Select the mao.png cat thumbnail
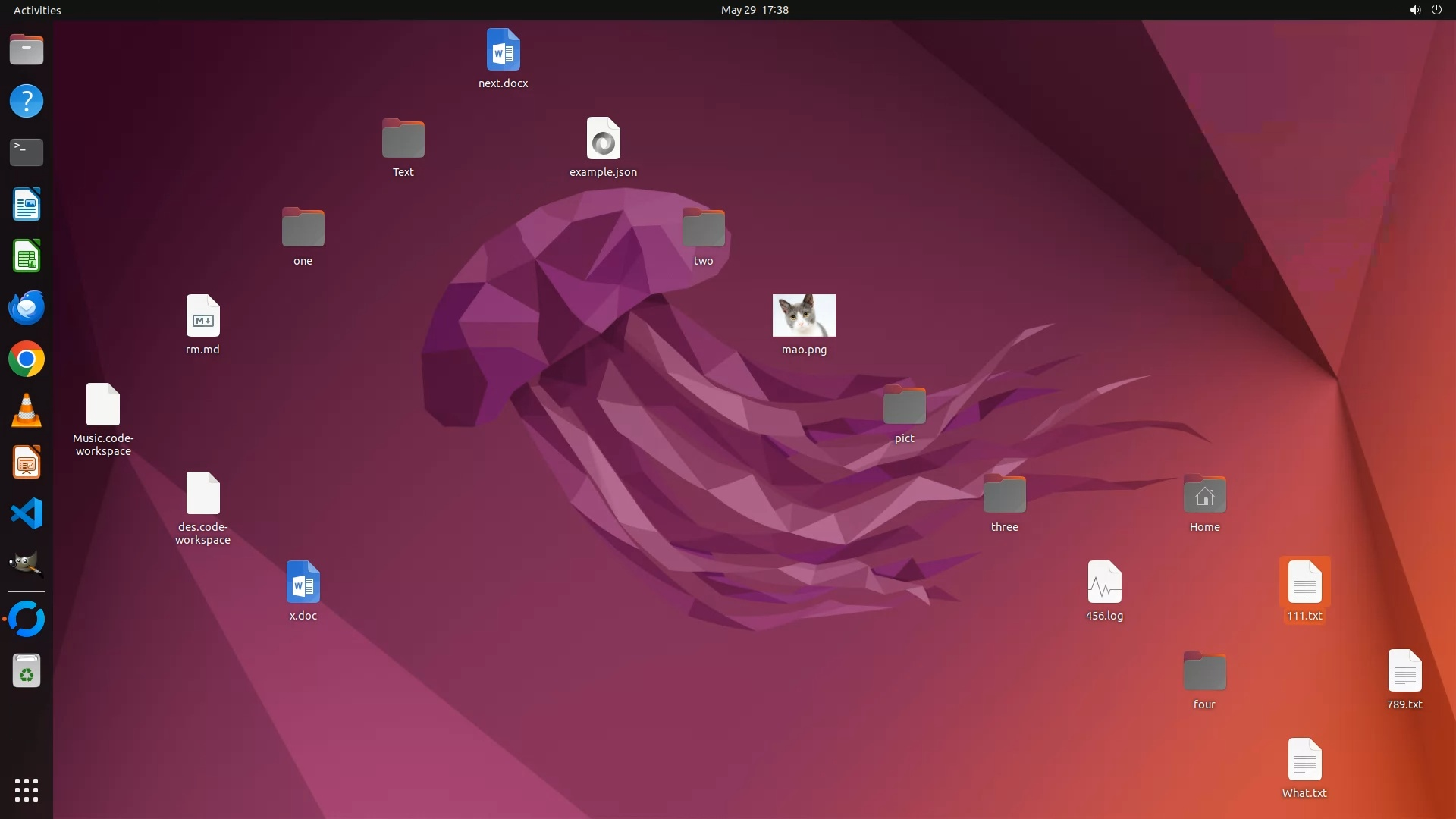Image resolution: width=1456 pixels, height=819 pixels. [x=804, y=315]
